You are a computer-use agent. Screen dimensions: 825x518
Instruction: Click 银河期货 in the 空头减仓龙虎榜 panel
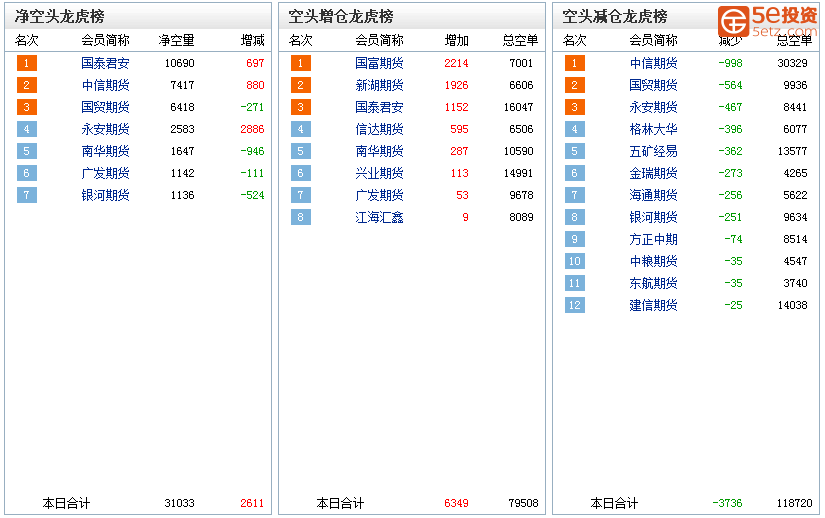(653, 217)
